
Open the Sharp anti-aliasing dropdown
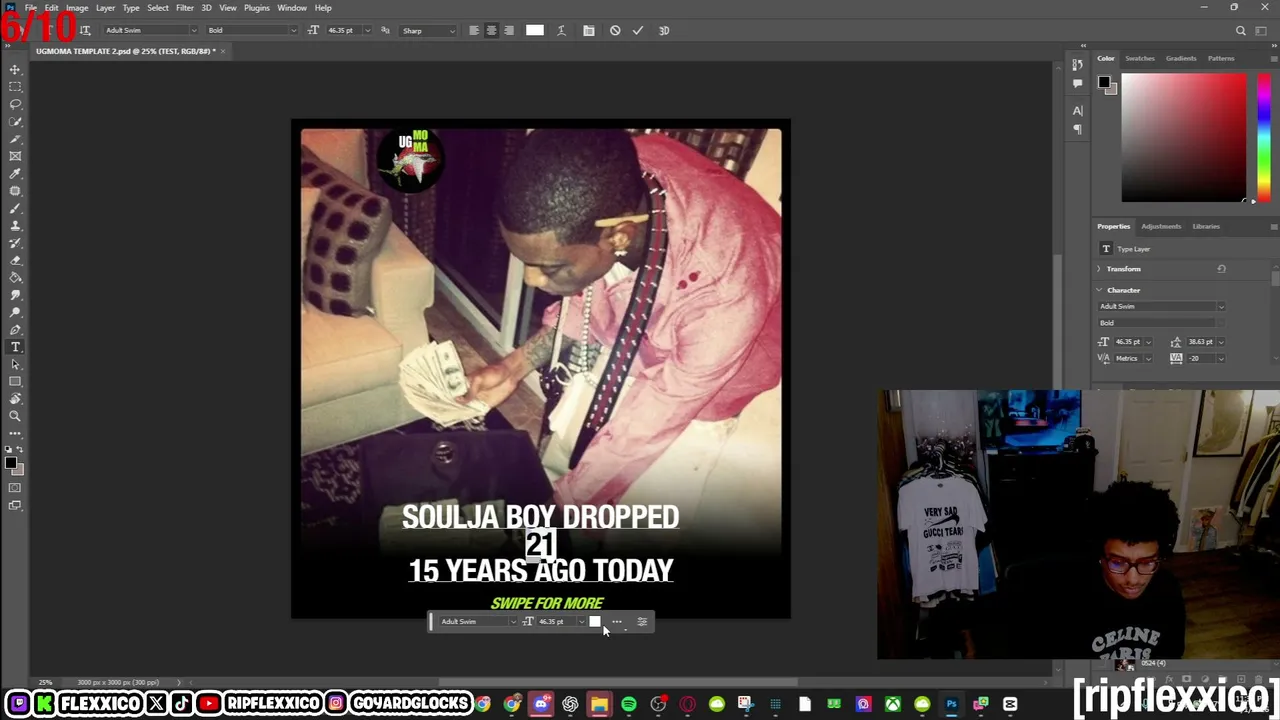(x=428, y=30)
